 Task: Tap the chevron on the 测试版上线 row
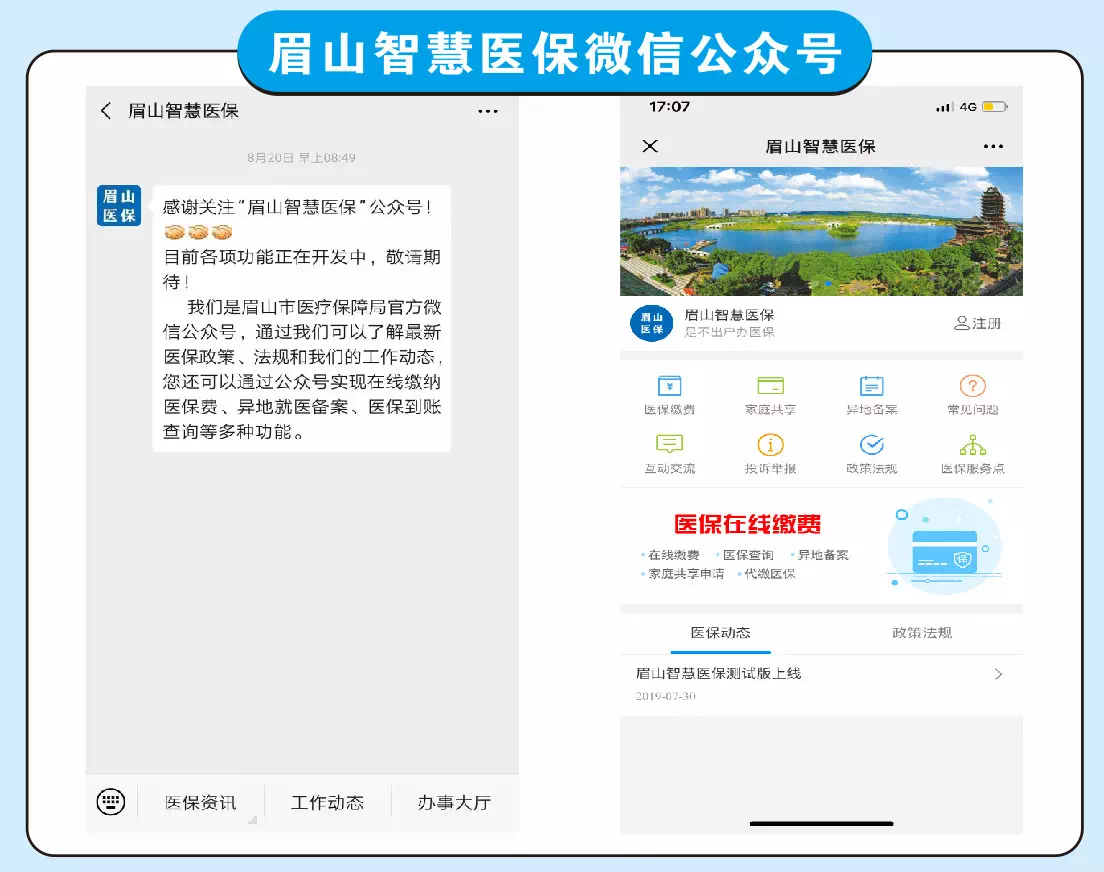pos(998,674)
